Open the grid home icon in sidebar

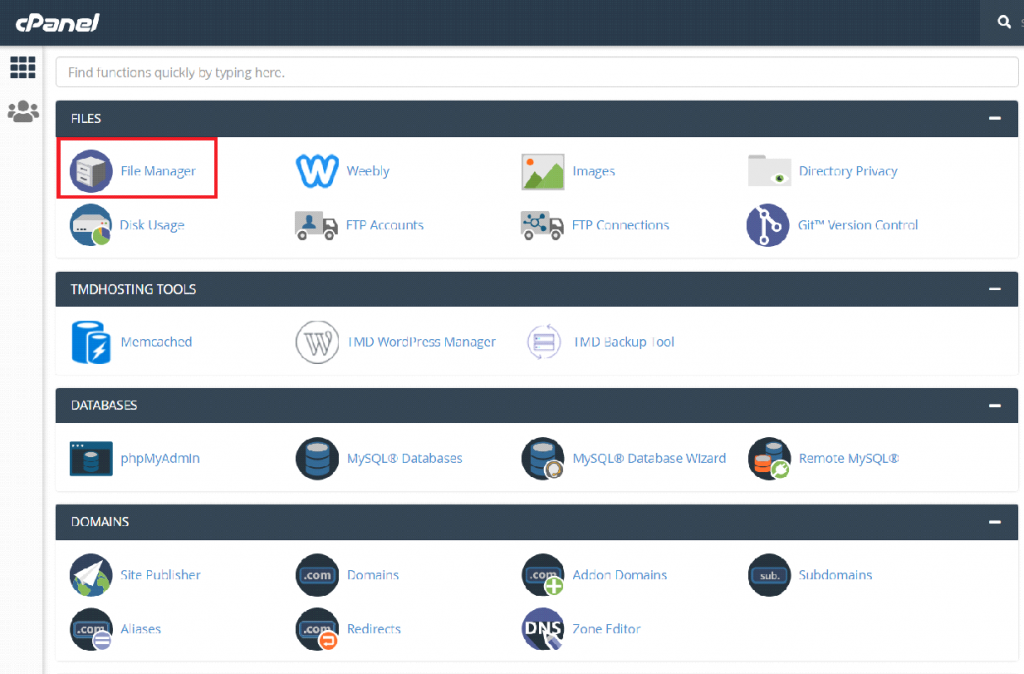pos(22,68)
